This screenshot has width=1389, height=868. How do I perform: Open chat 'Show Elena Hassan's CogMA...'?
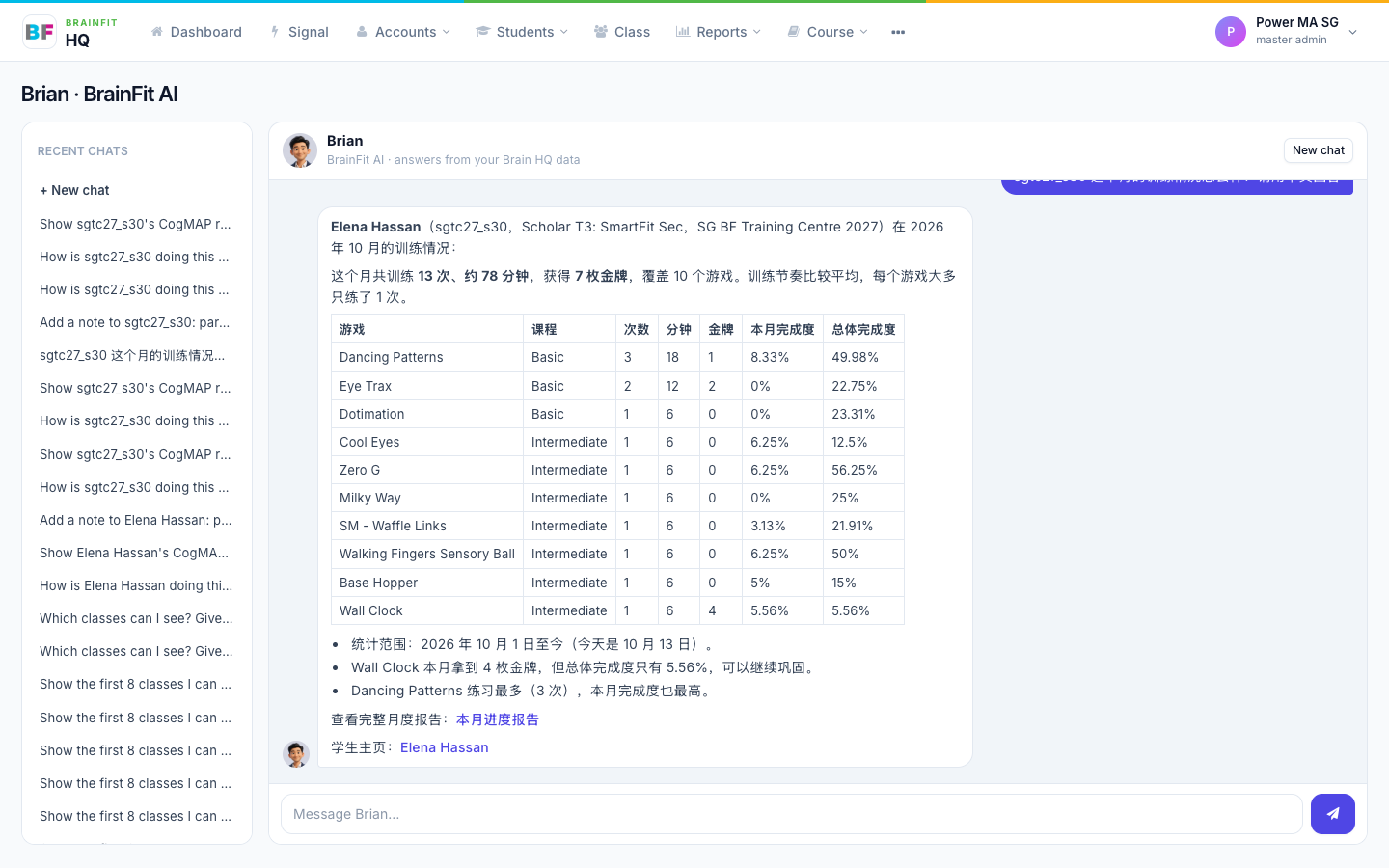click(136, 553)
